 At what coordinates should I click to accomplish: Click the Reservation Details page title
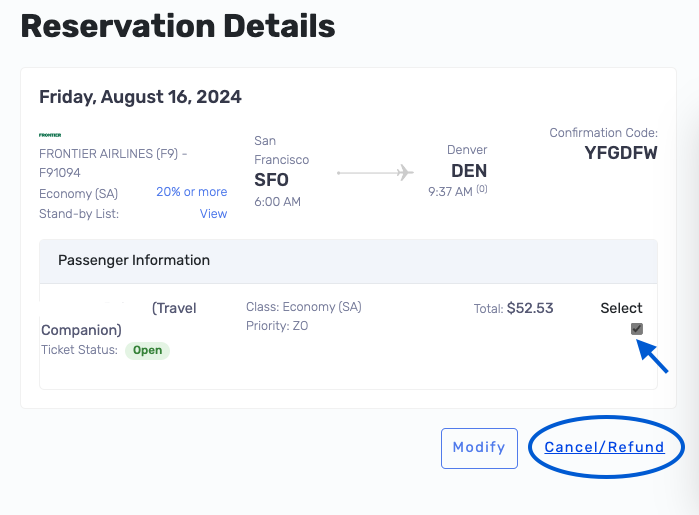[x=178, y=27]
